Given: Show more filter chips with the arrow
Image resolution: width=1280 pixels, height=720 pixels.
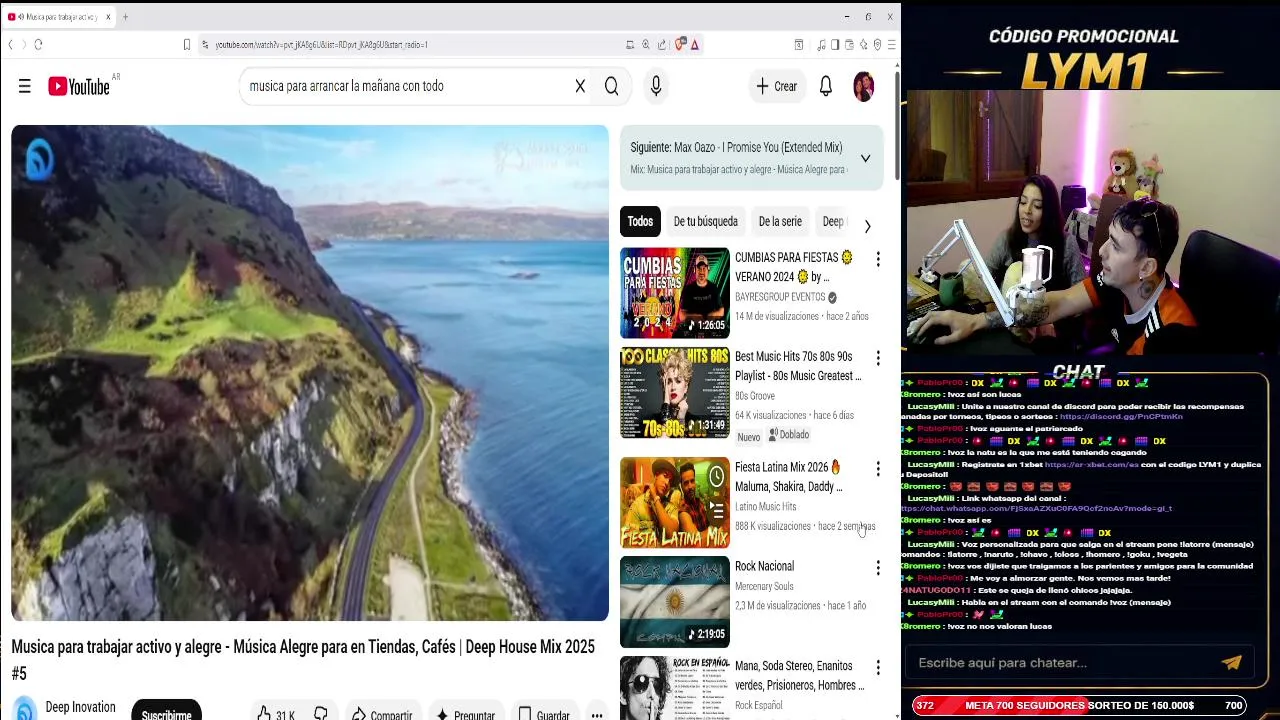Looking at the screenshot, I should pos(867,226).
